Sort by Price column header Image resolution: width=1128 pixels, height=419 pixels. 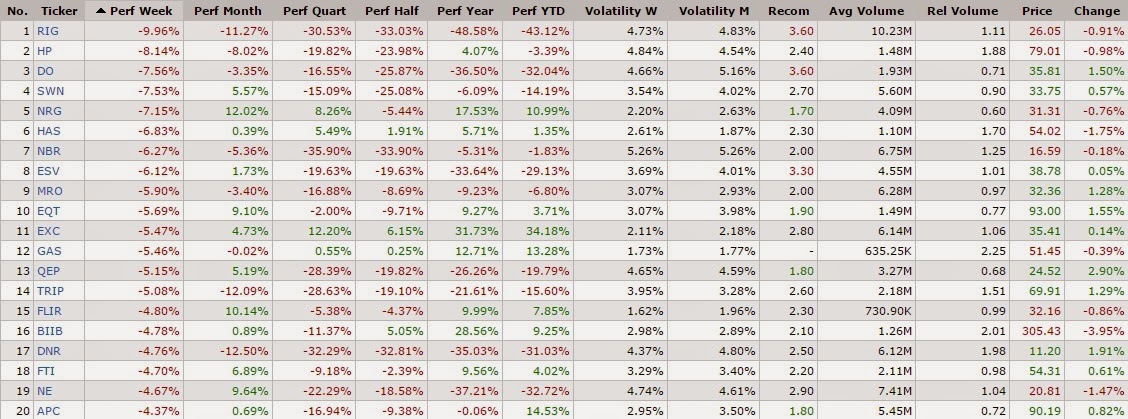tap(1037, 11)
